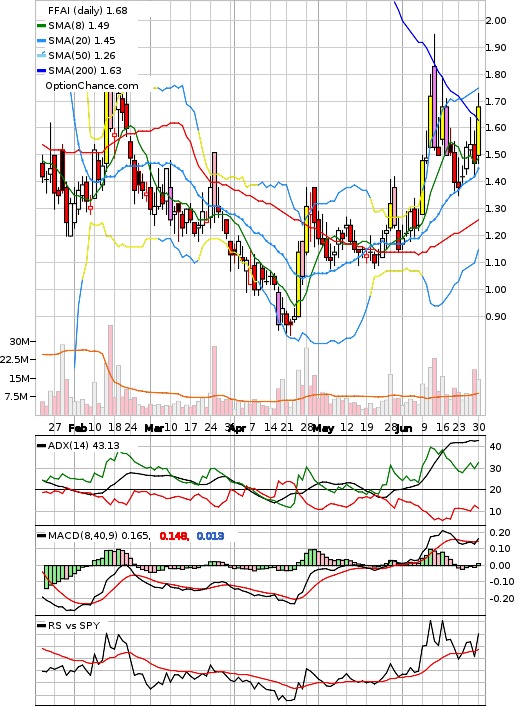The width and height of the screenshot is (526, 706).
Task: Click the 1.60 price axis label
Action: [x=496, y=128]
